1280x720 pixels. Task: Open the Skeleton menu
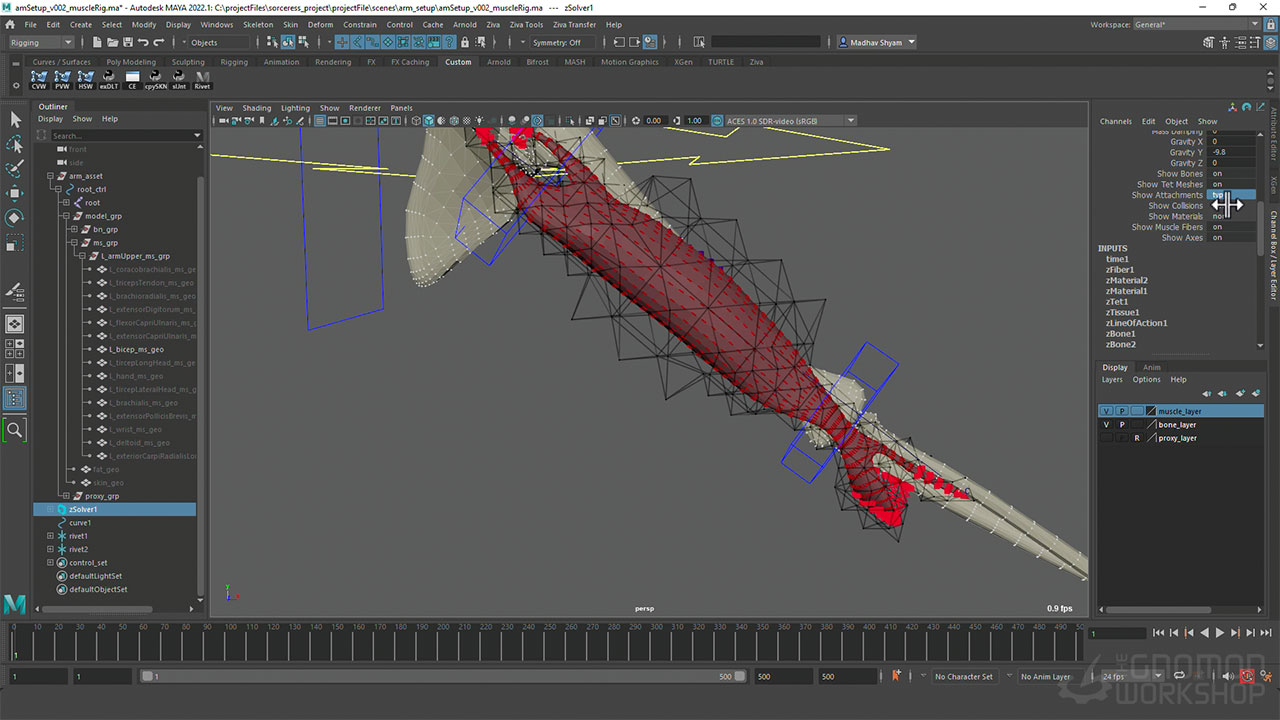click(x=258, y=24)
